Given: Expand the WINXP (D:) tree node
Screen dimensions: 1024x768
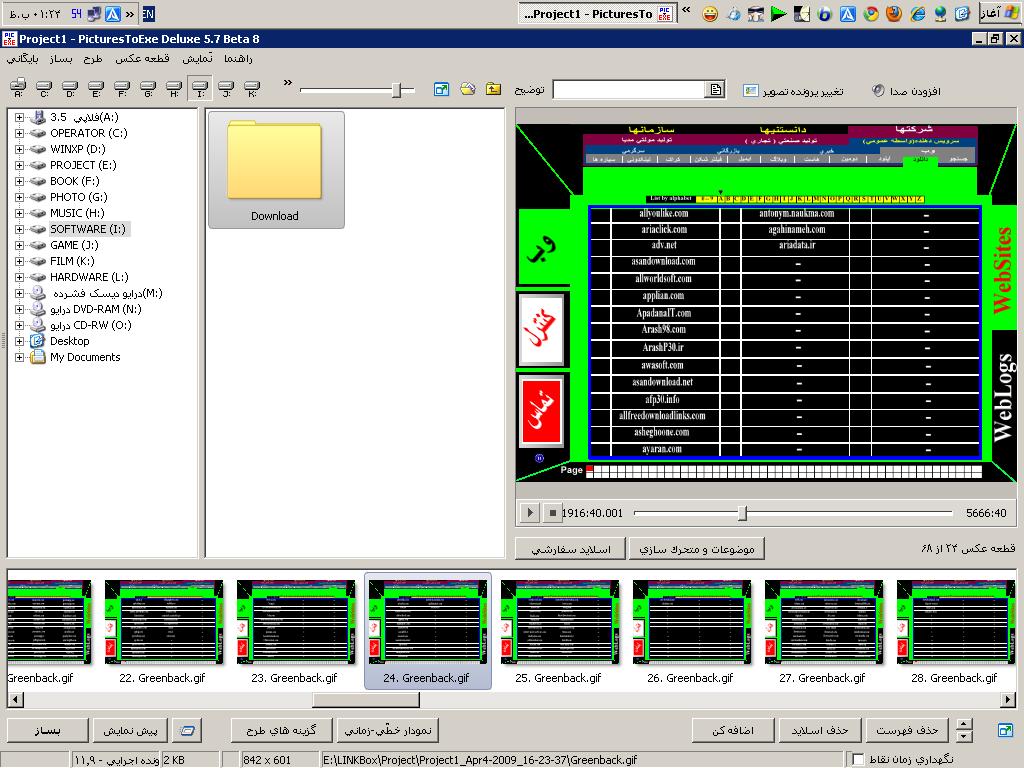Looking at the screenshot, I should click(19, 150).
